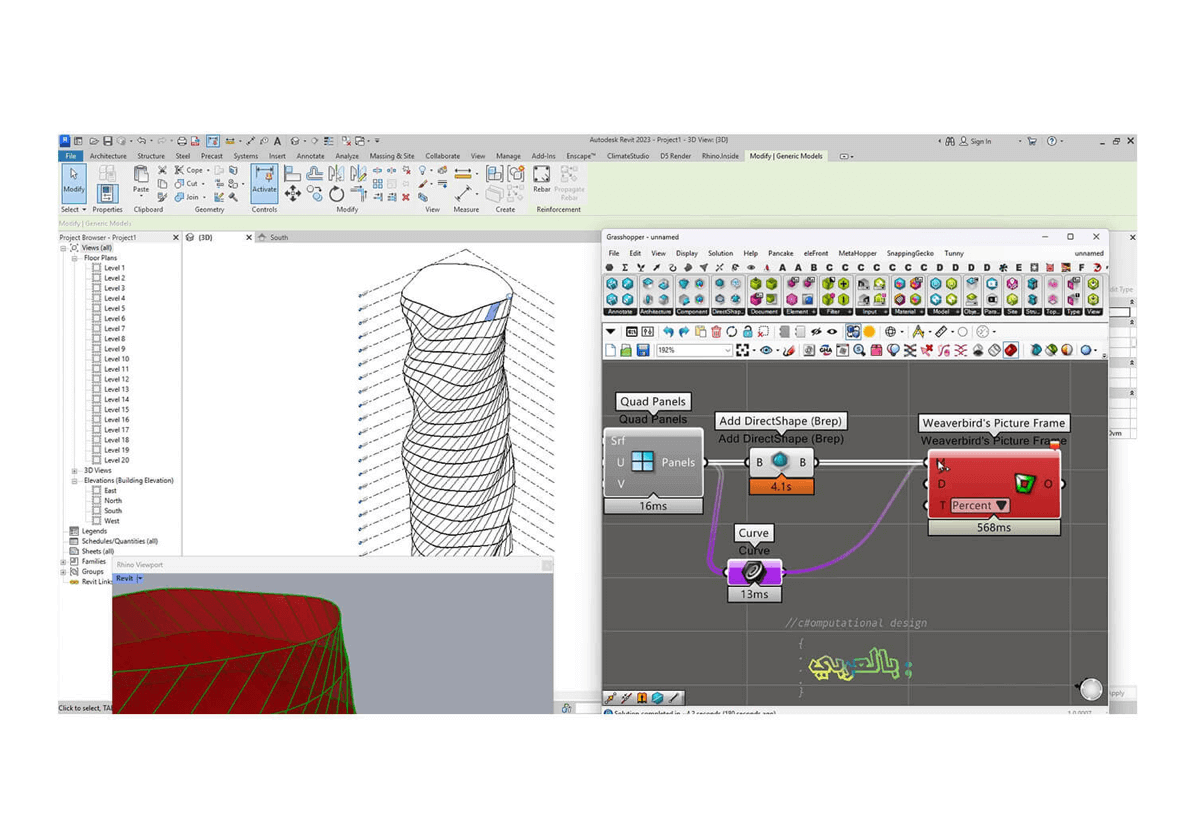Screen dimensions: 1196x826
Task: Collapse the Floor Plans tree node
Action: pos(74,258)
